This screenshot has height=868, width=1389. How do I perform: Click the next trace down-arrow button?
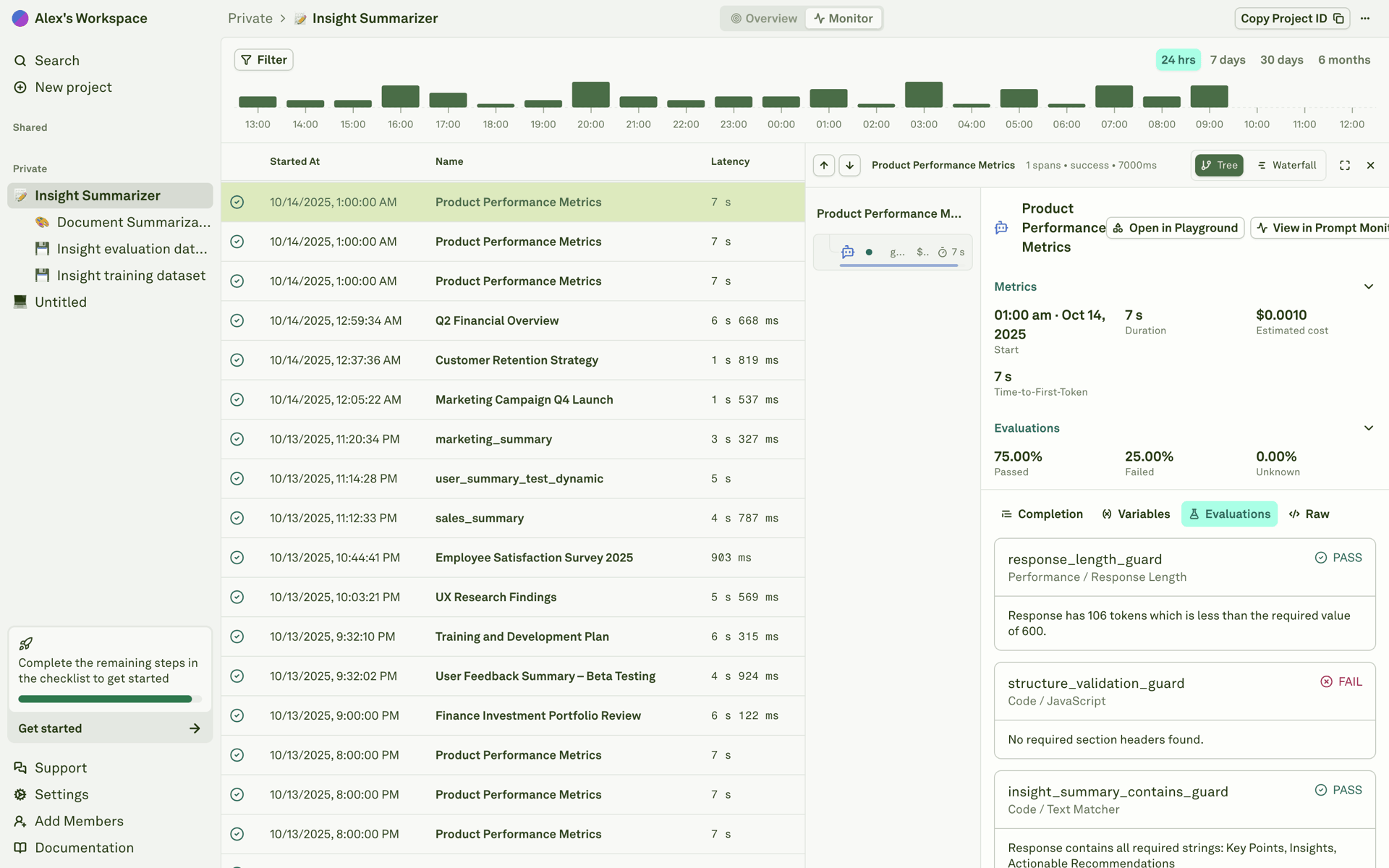849,165
